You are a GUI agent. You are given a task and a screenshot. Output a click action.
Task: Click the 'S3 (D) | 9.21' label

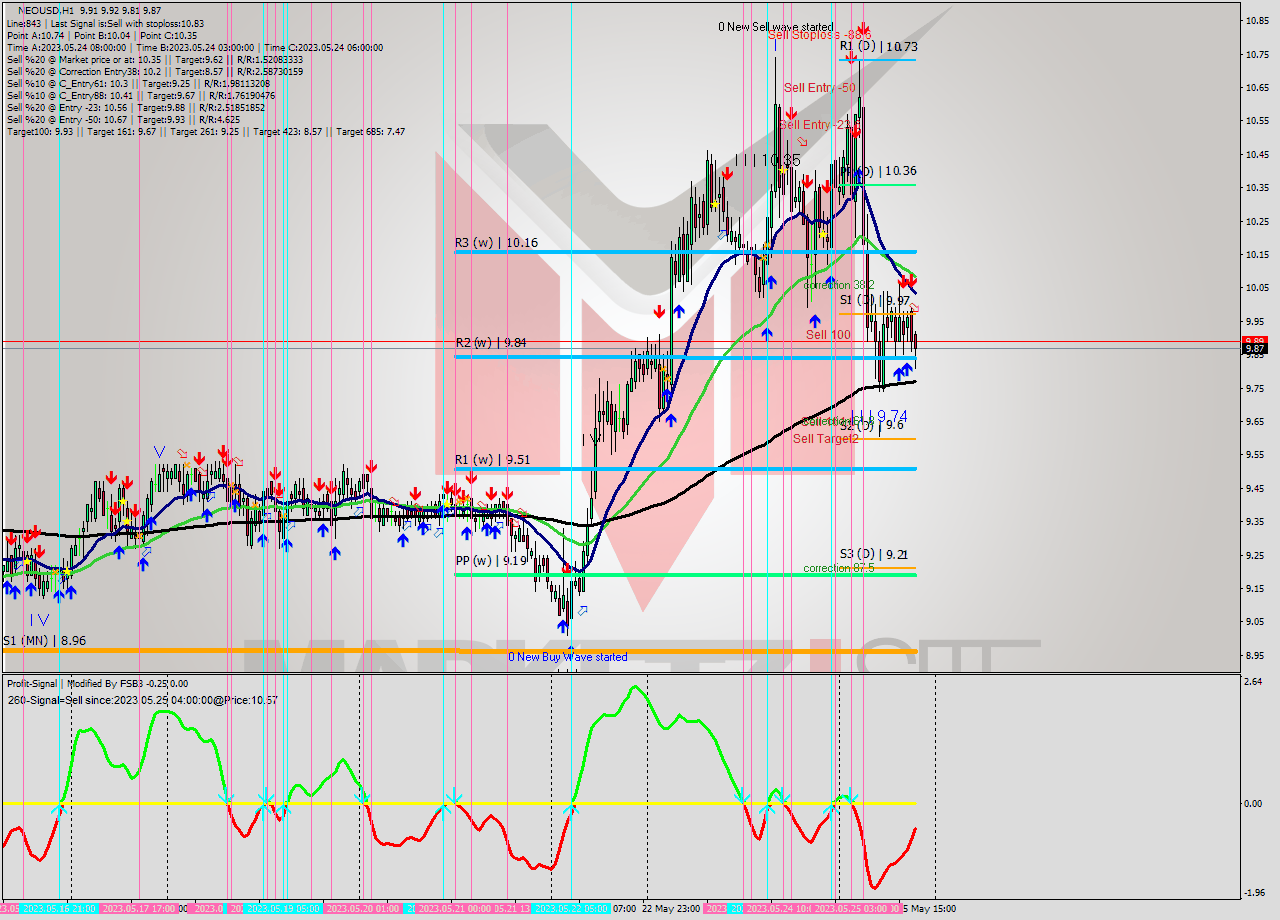coord(874,554)
